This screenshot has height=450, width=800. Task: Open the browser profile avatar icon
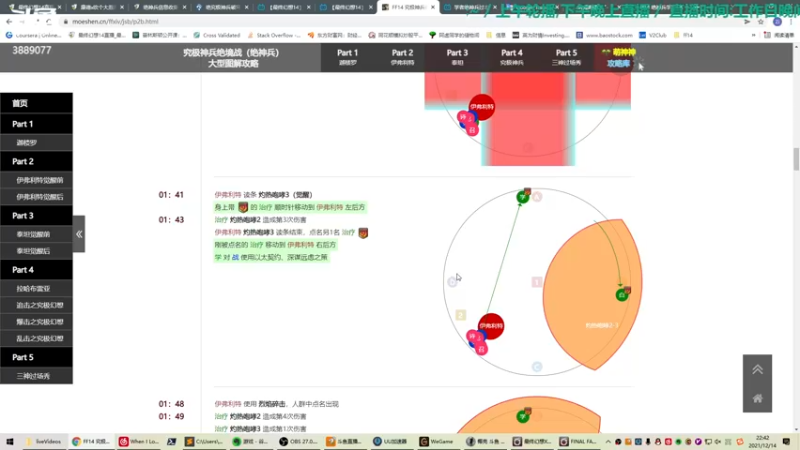coord(777,21)
